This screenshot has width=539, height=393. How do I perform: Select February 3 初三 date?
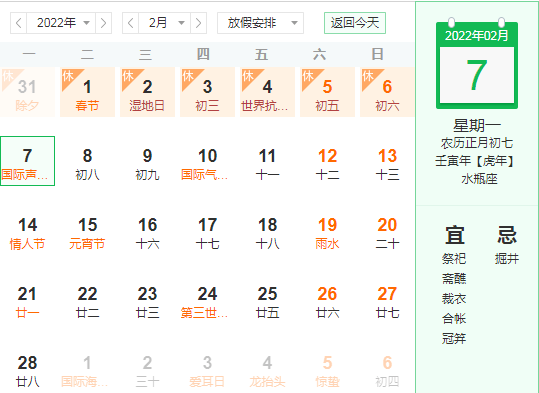click(207, 92)
